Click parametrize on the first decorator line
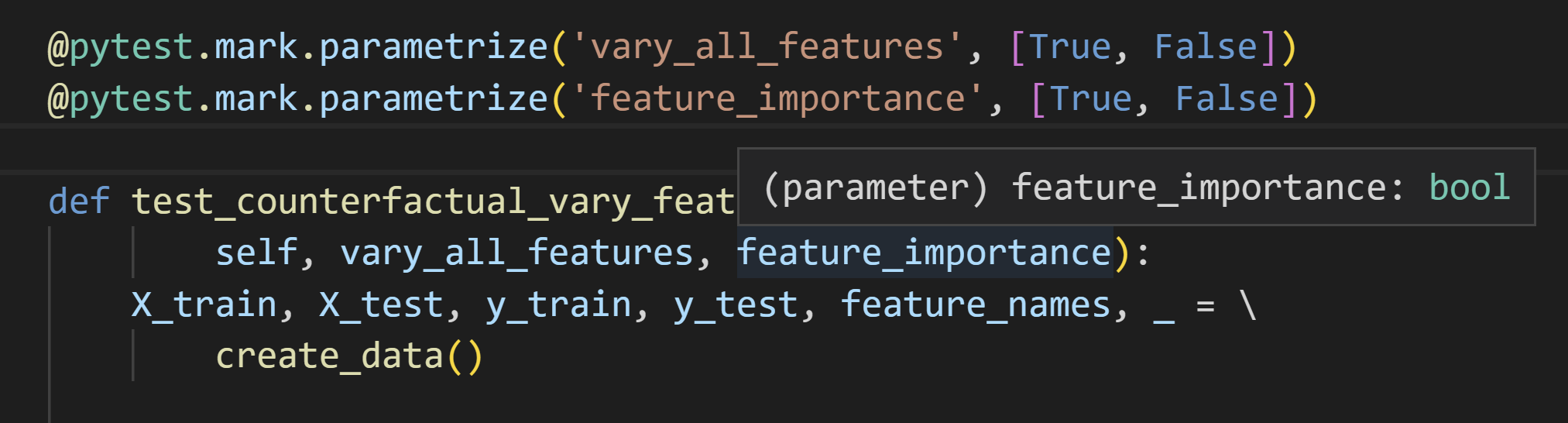 click(x=433, y=48)
